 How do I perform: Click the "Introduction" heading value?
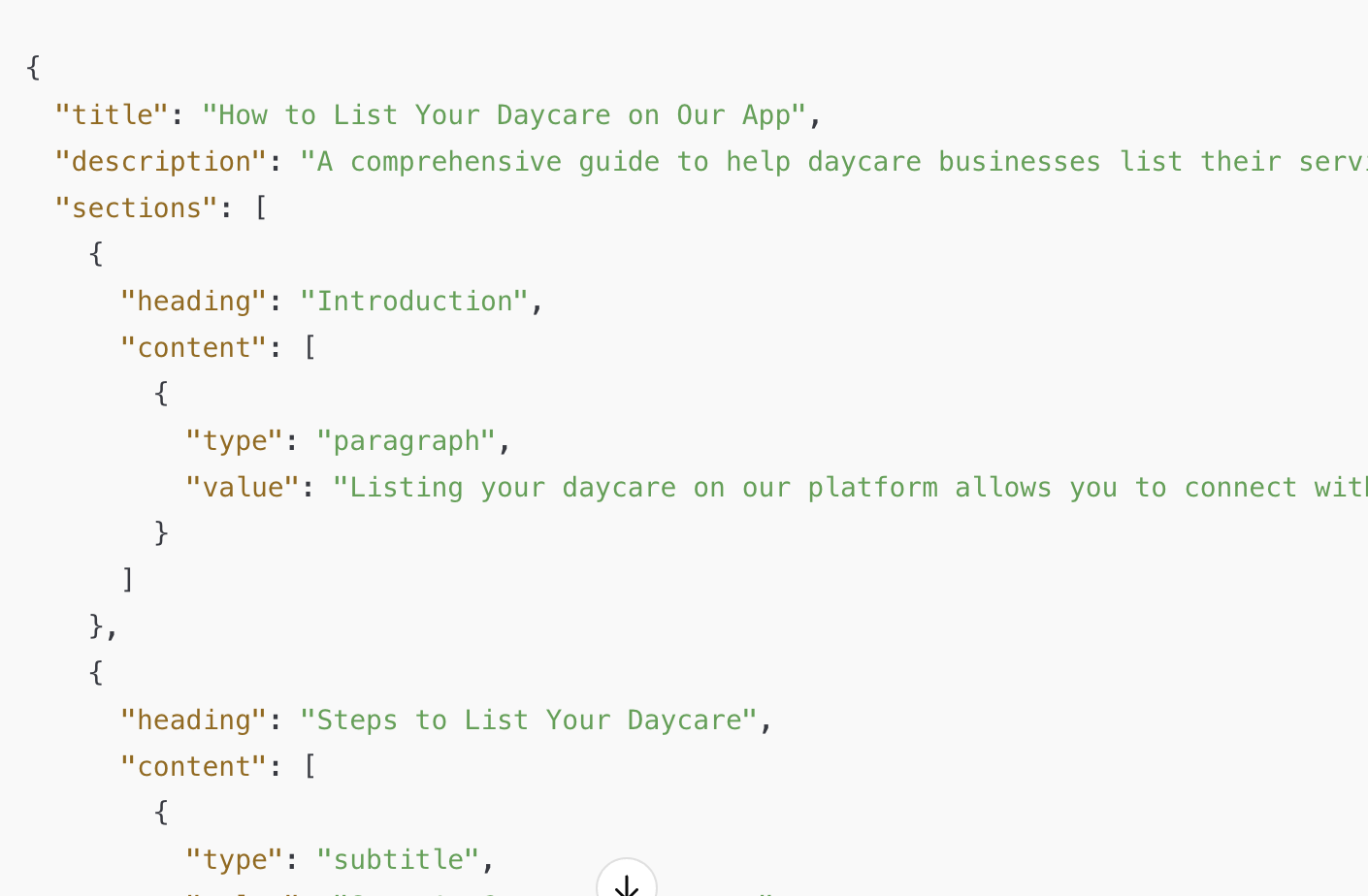414,301
